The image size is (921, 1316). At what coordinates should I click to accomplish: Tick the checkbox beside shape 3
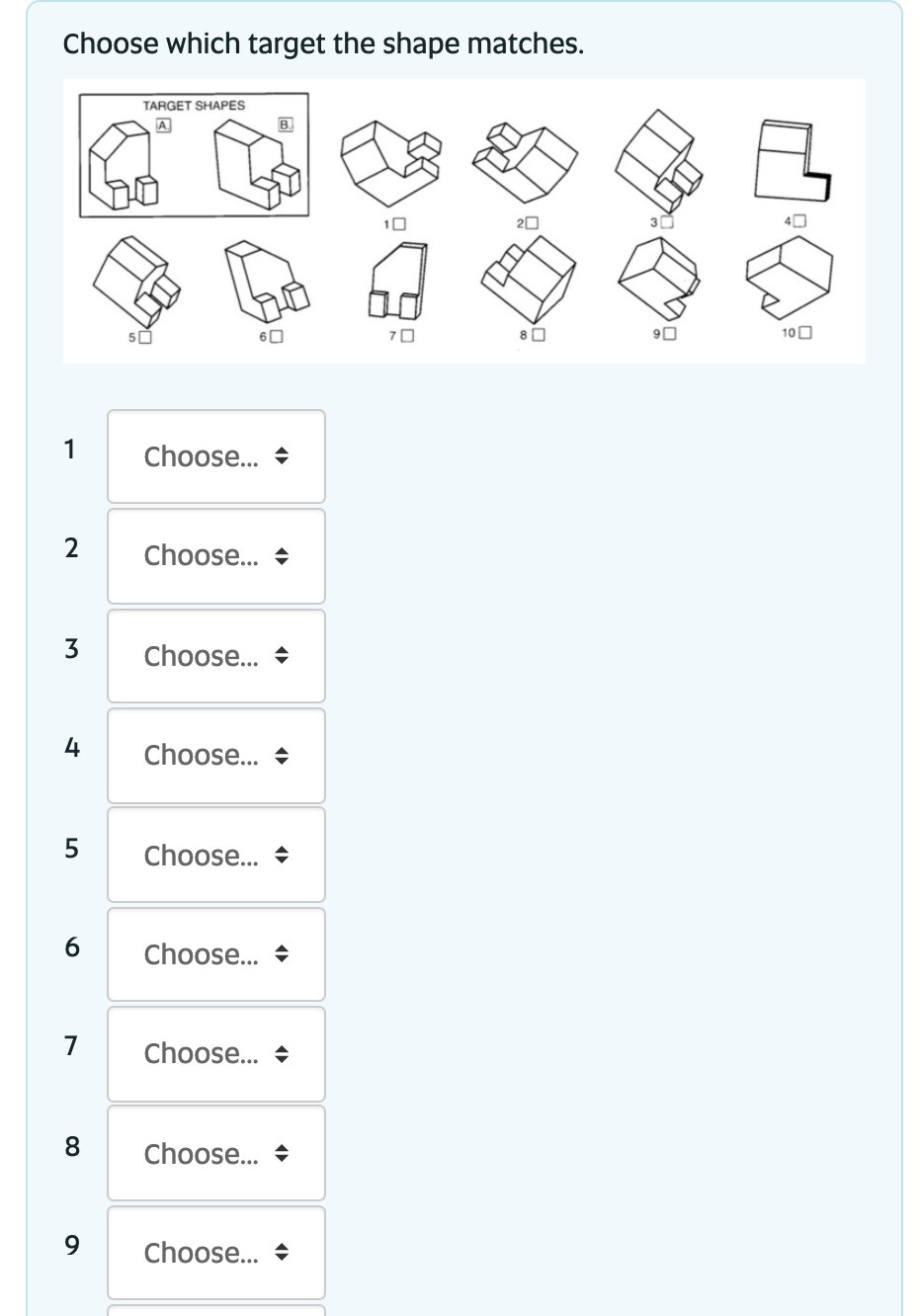[669, 220]
